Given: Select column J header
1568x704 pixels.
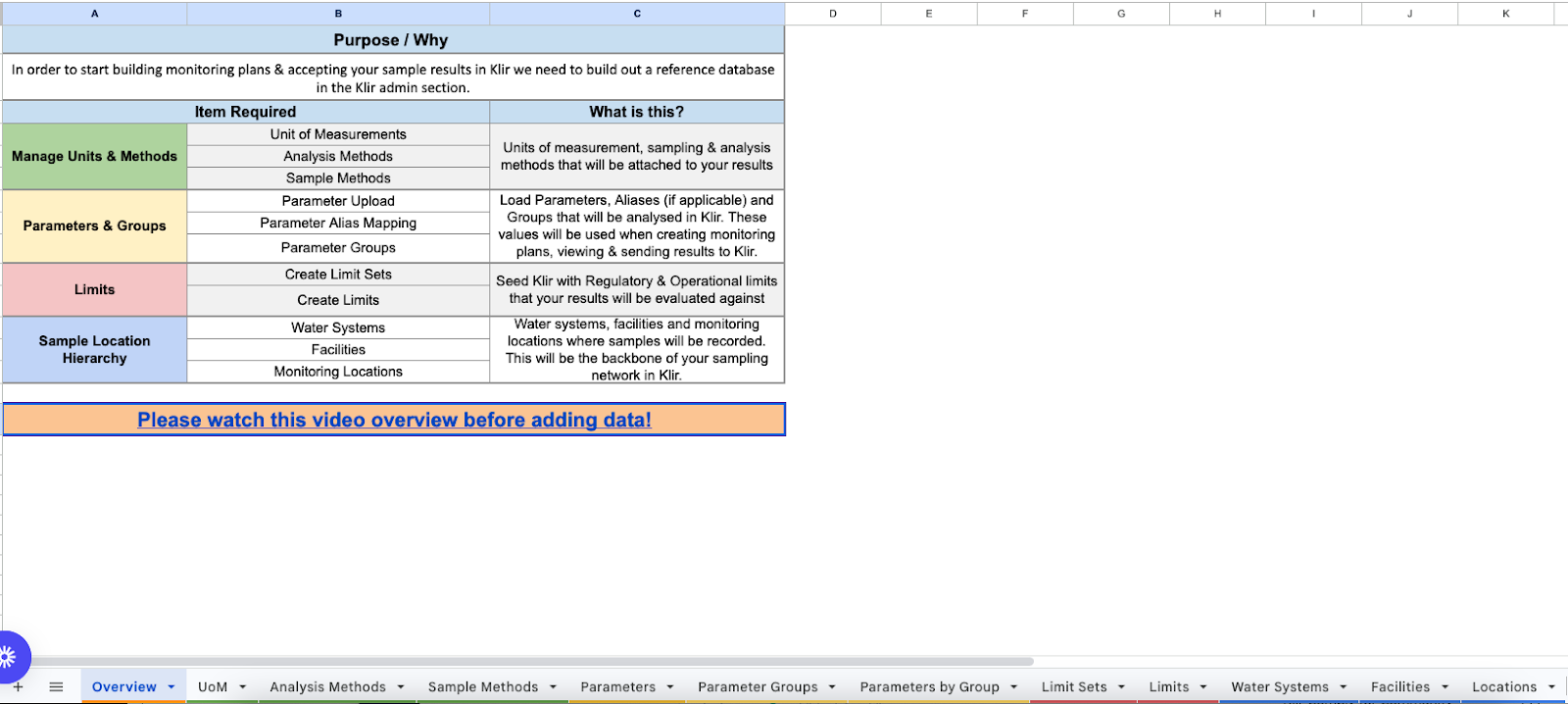Looking at the screenshot, I should (1409, 14).
